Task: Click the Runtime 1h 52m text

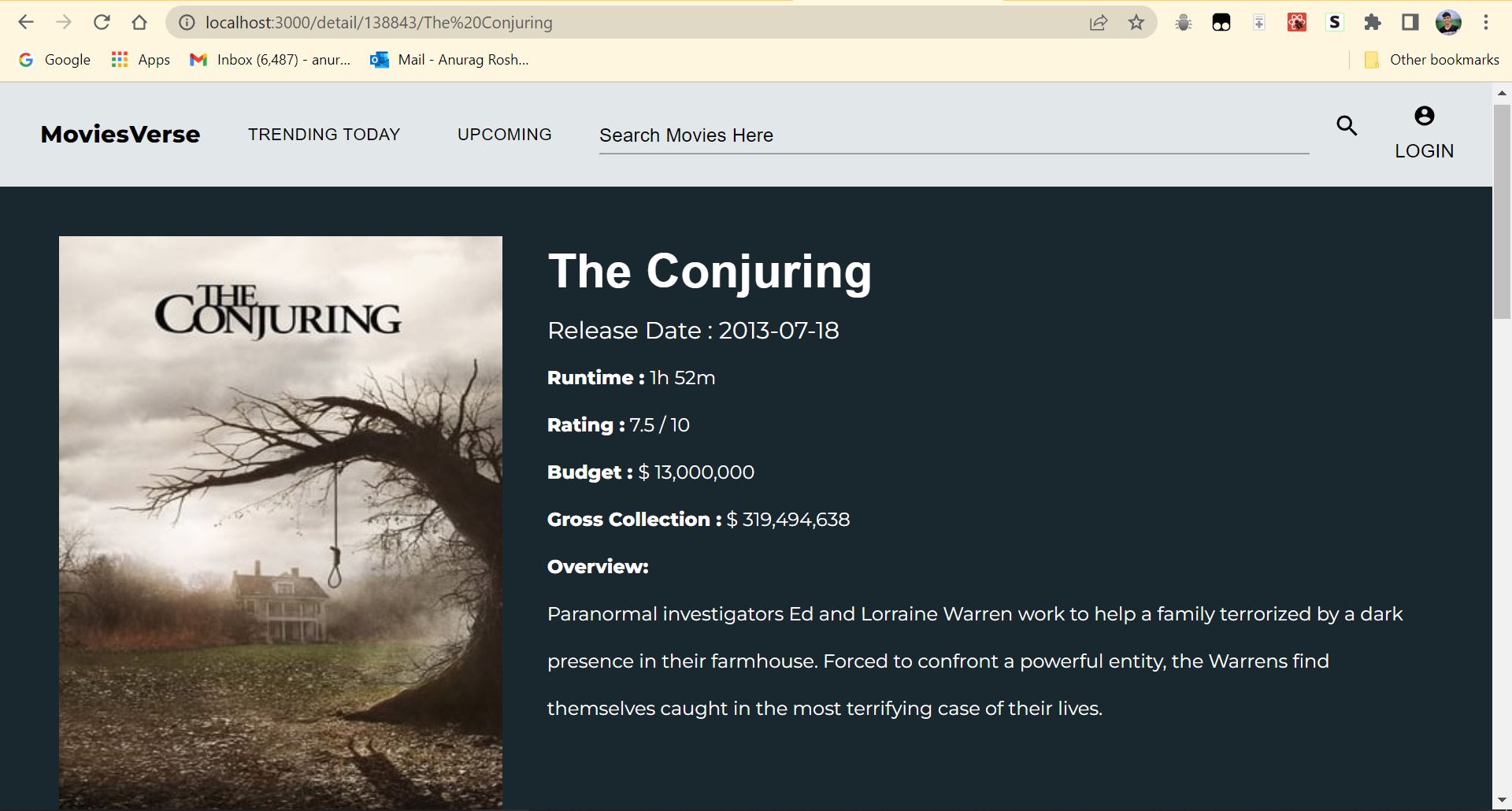Action: coord(631,378)
